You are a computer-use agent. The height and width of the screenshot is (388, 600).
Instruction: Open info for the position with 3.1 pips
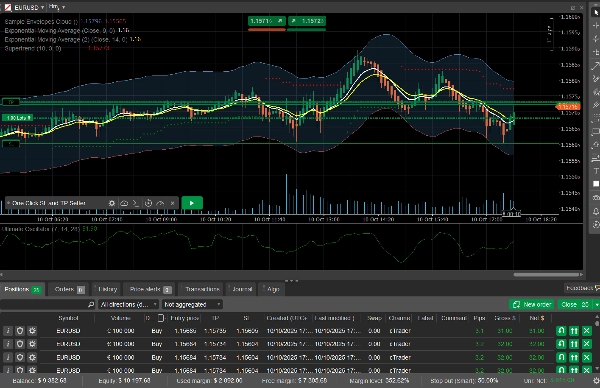click(8, 331)
